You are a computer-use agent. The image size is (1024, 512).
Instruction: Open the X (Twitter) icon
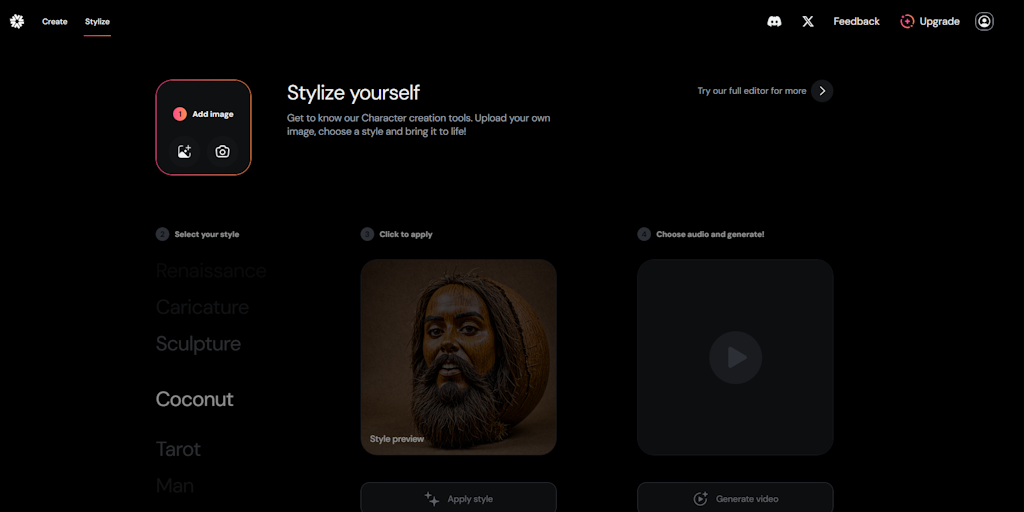click(808, 21)
